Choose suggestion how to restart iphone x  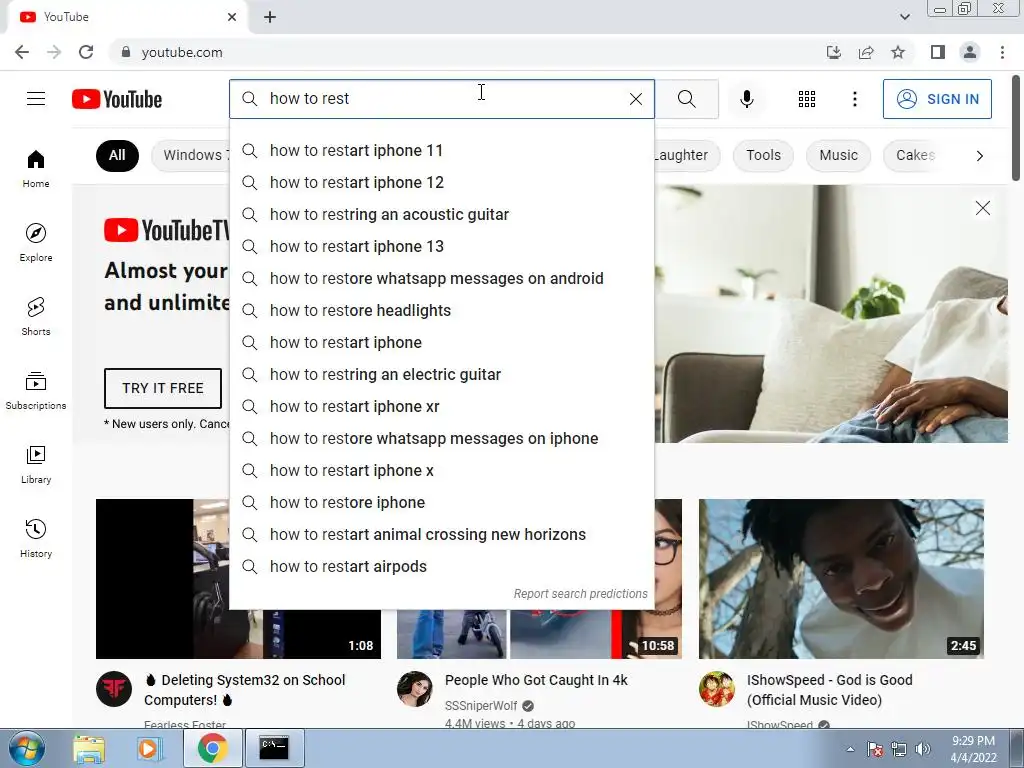[441, 470]
